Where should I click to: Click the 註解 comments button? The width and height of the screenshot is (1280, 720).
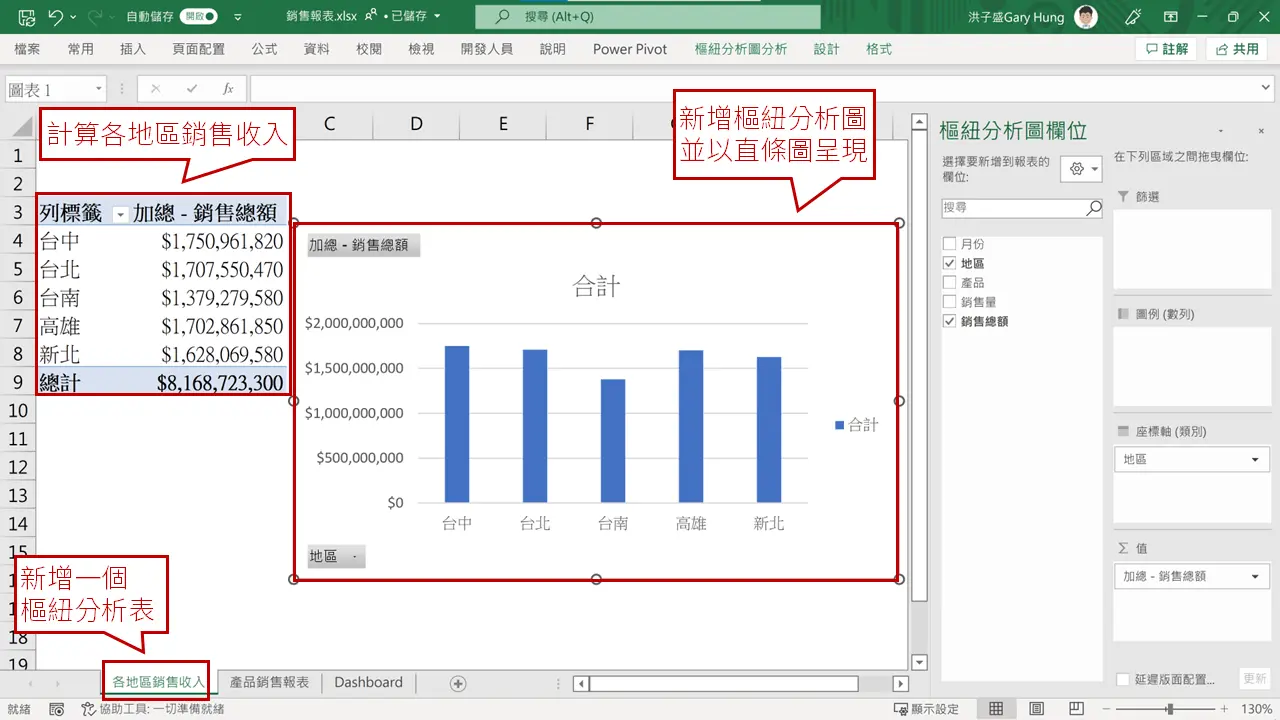point(1167,49)
